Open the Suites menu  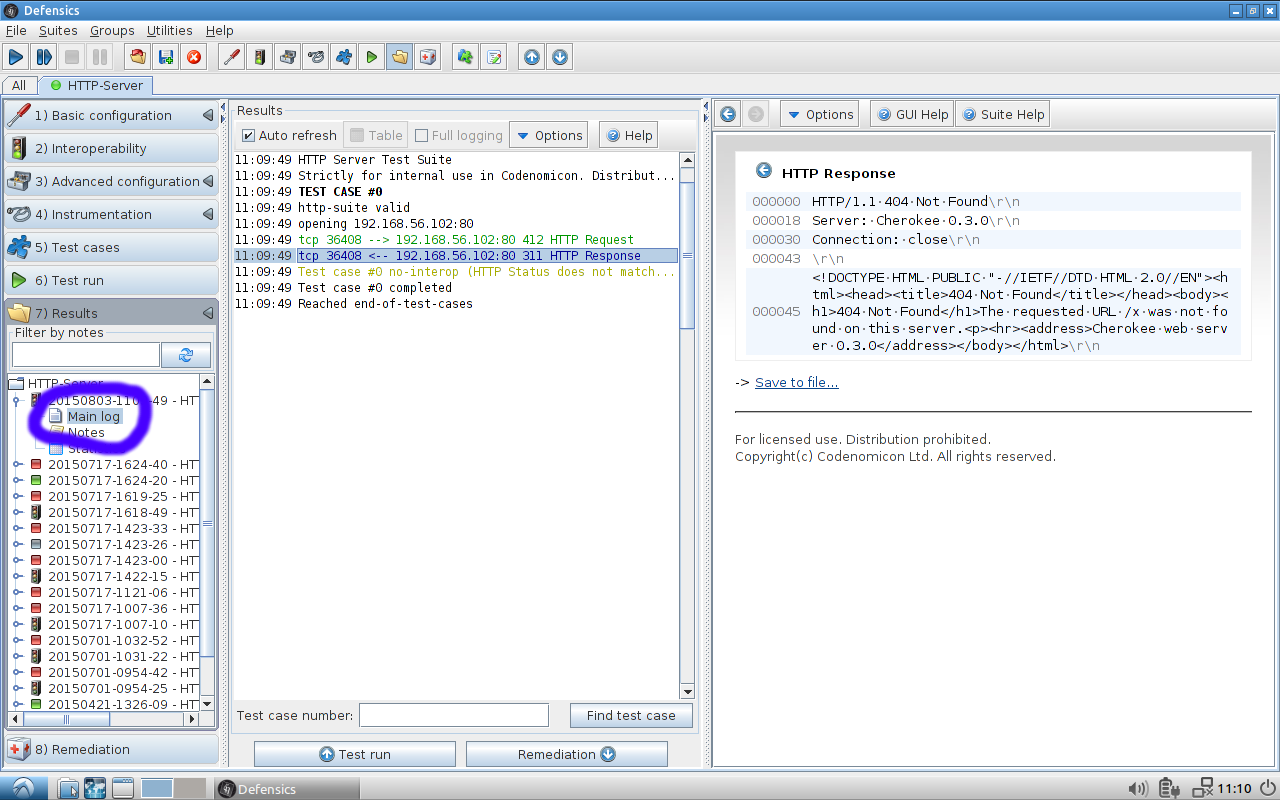[58, 30]
